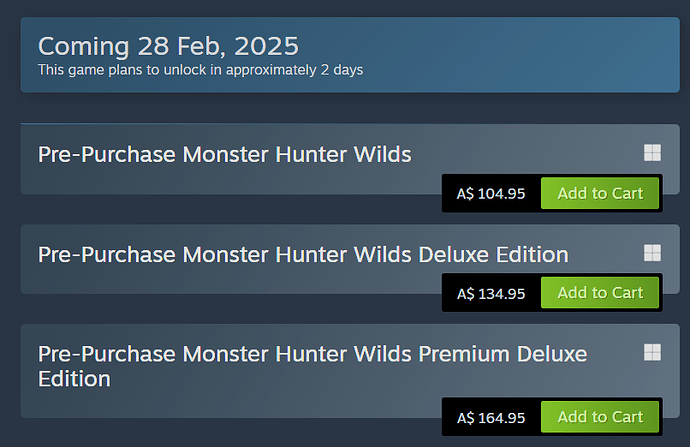Image resolution: width=690 pixels, height=447 pixels.
Task: Click the A$ 104.95 price label
Action: point(491,194)
